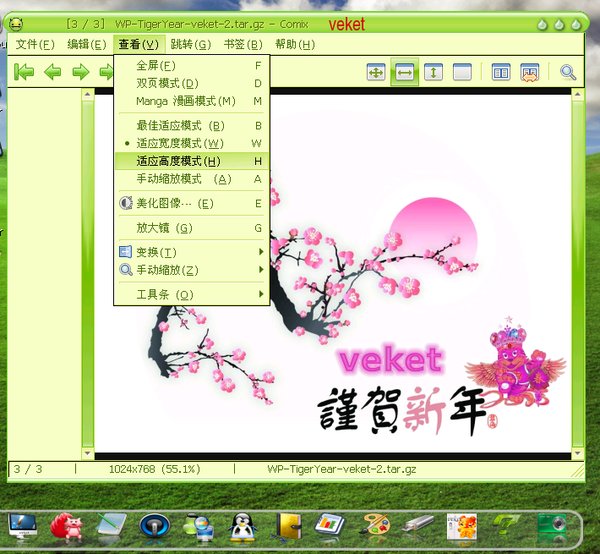
Task: Open the USB drive dock icon
Action: tap(418, 524)
